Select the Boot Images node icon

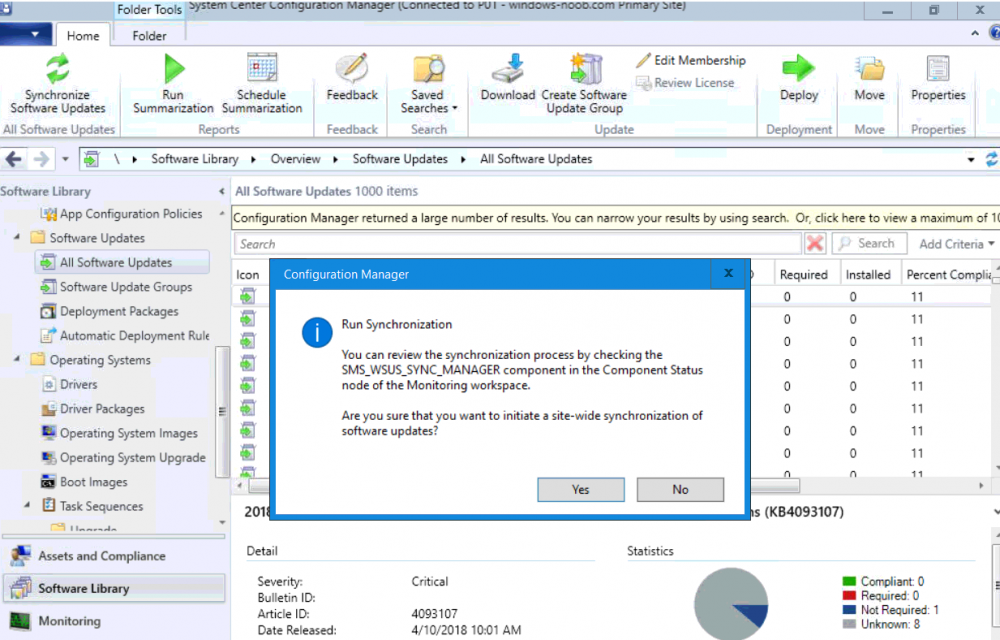(x=48, y=483)
